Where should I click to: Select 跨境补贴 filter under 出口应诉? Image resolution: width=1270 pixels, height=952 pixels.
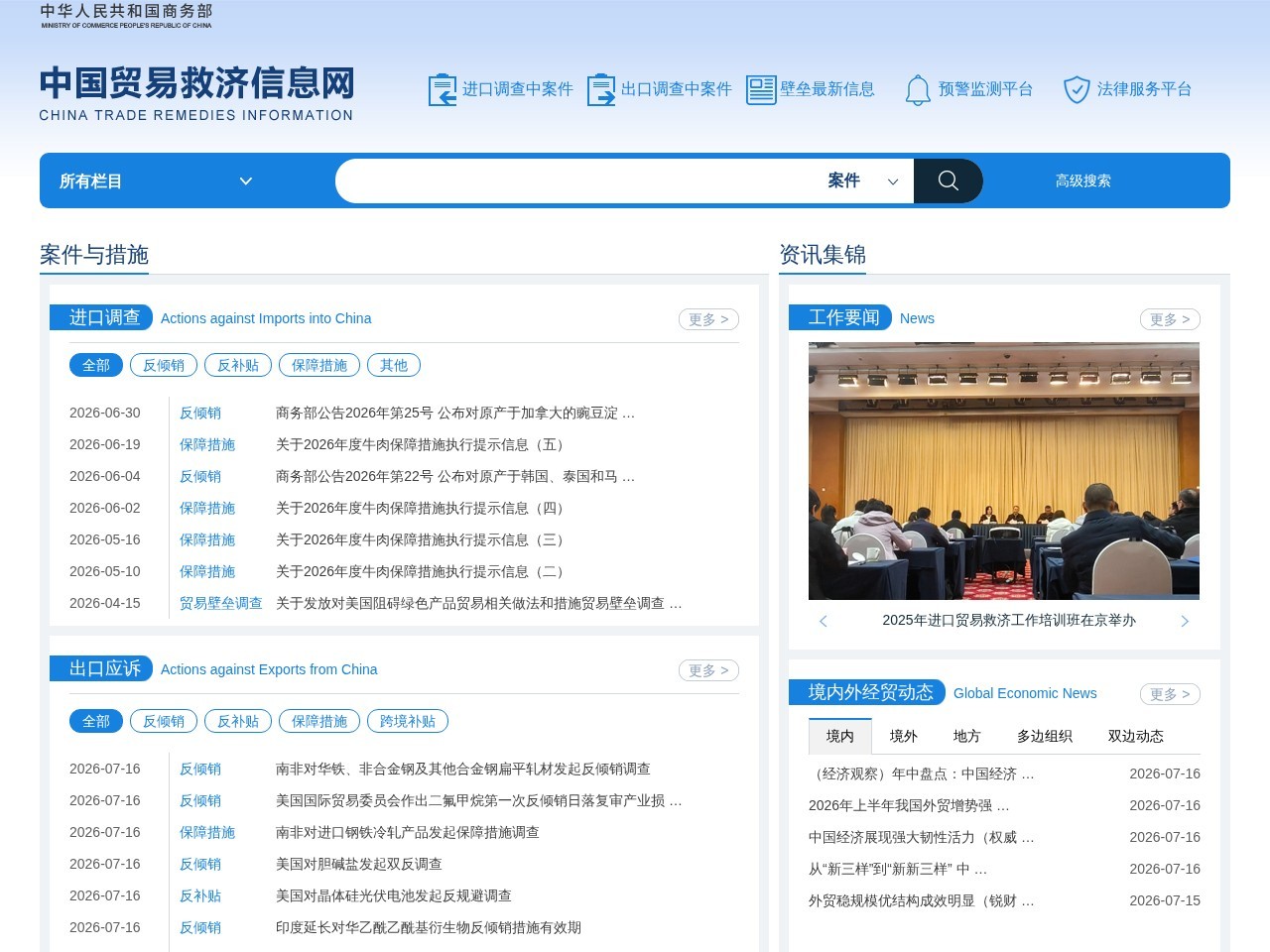pos(408,721)
